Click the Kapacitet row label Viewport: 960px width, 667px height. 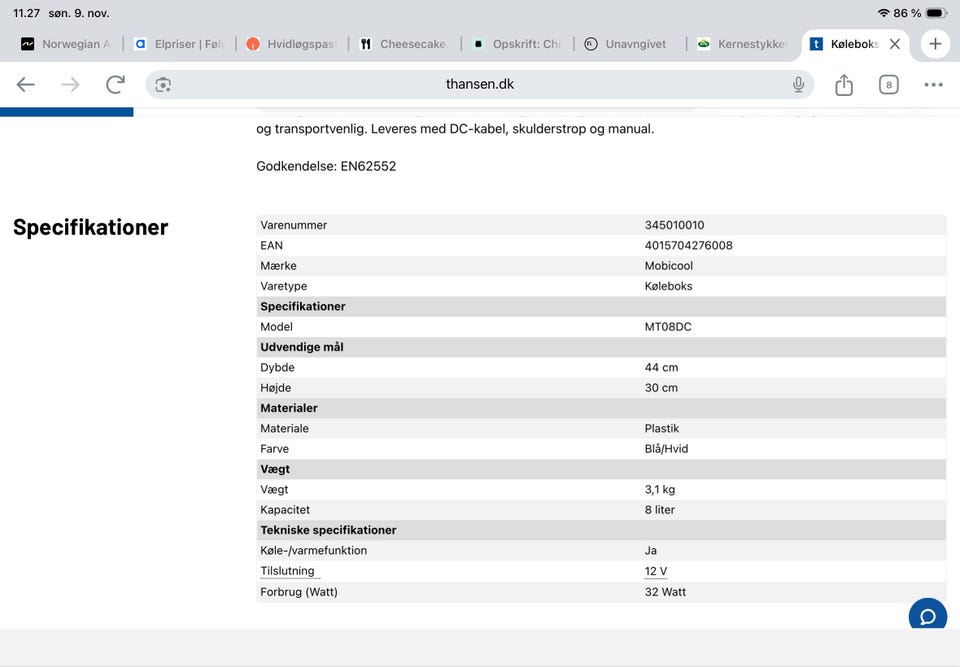click(285, 510)
